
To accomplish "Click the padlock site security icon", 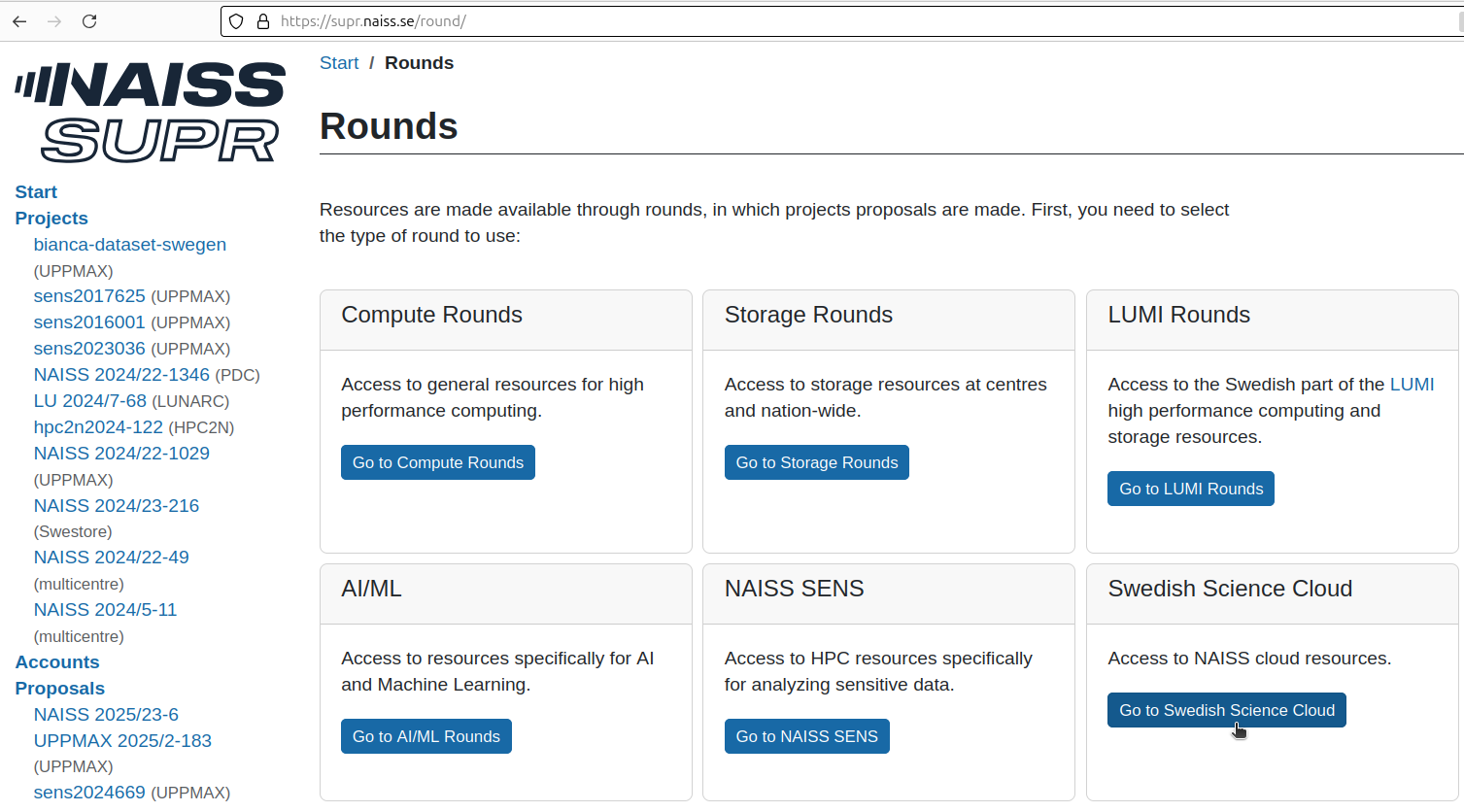I will [262, 20].
